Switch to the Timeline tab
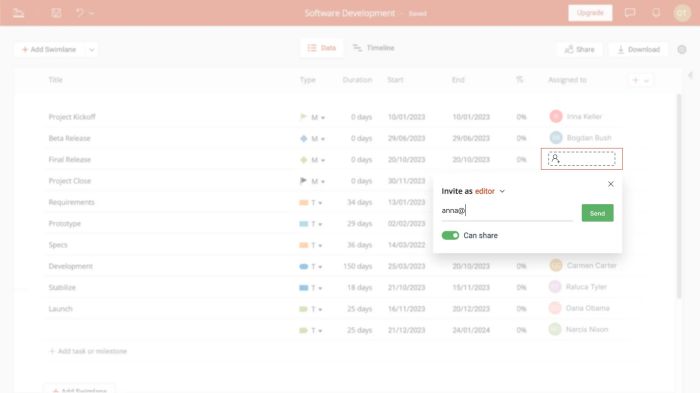The width and height of the screenshot is (700, 393). pos(374,48)
